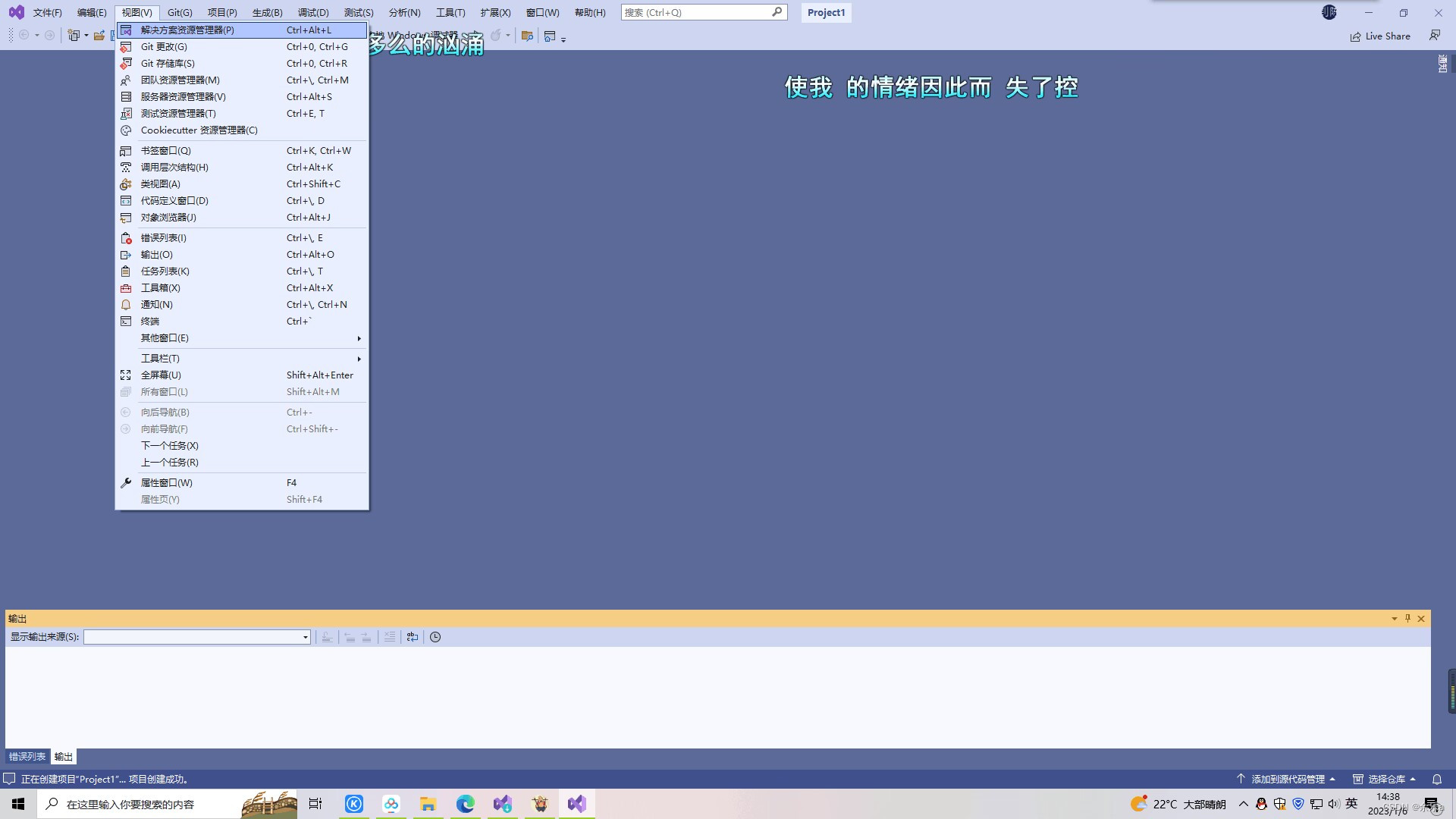Click the Cookiecutter 资源管理器 icon
1456x819 pixels.
pyautogui.click(x=126, y=130)
